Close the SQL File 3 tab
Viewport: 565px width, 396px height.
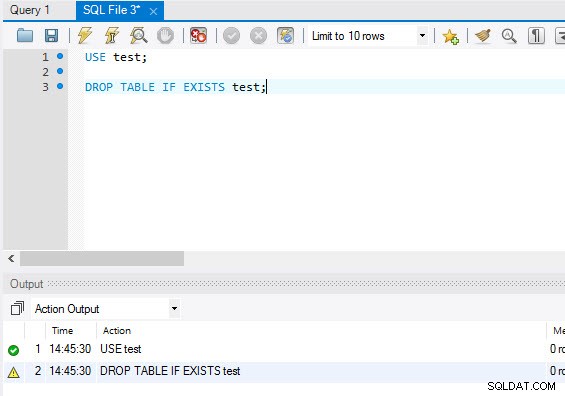point(154,12)
